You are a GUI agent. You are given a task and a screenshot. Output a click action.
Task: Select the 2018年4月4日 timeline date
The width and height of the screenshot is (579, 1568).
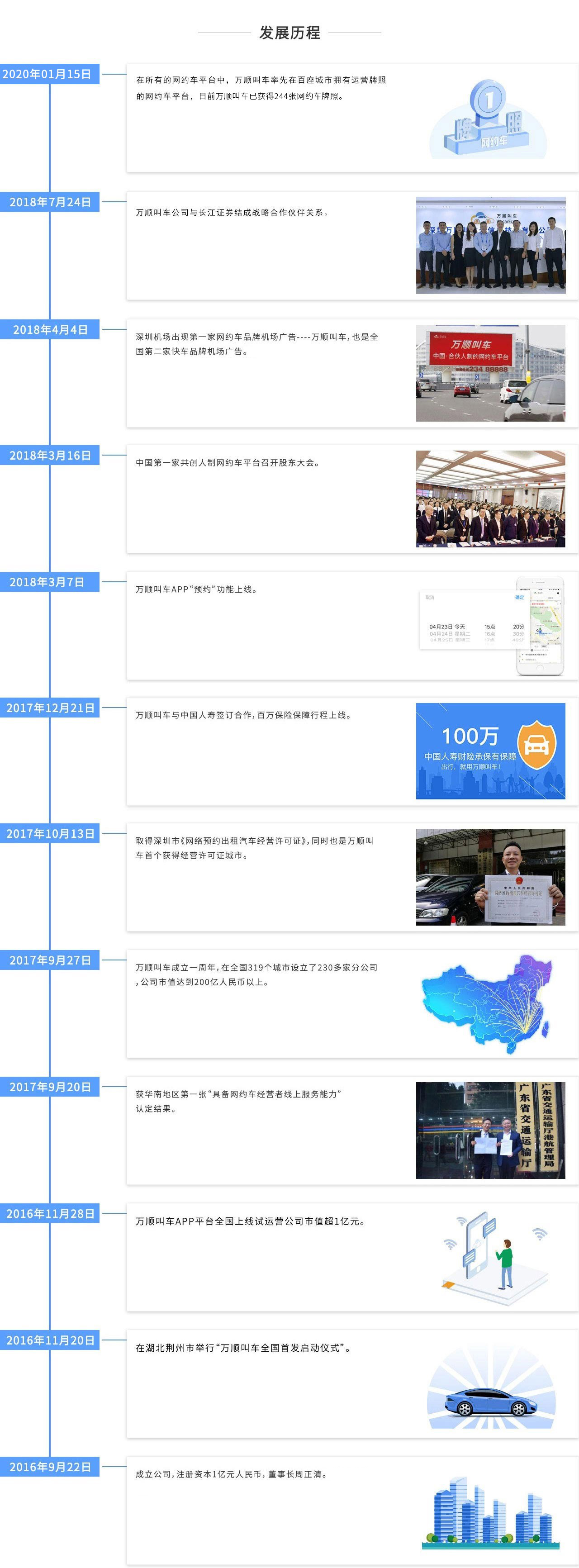(x=50, y=330)
